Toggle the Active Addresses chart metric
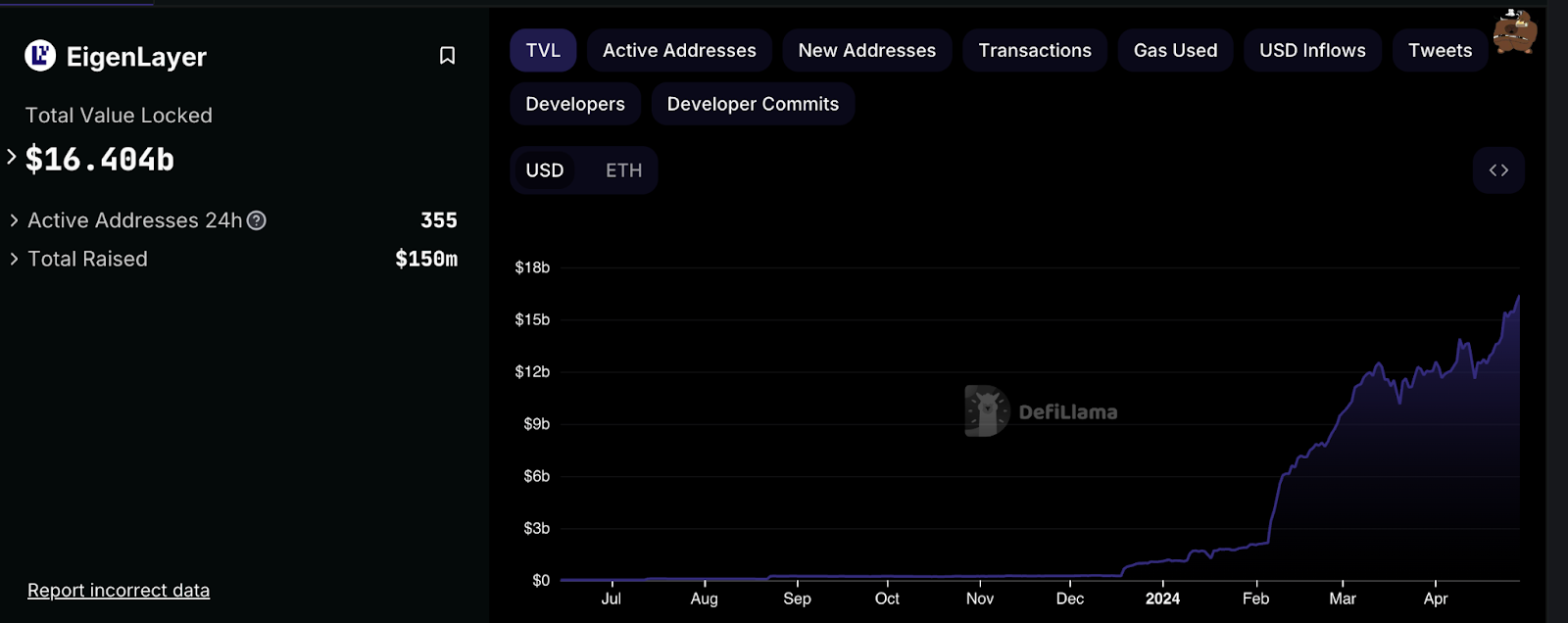Screen dimensions: 1568x623 coord(679,50)
